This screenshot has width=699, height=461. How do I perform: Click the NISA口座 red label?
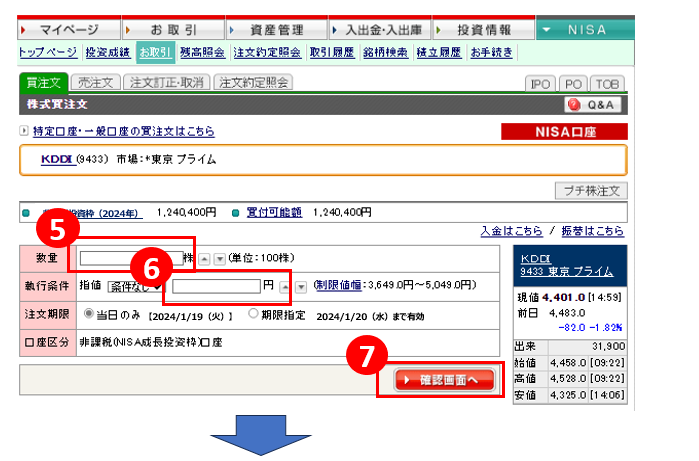pyautogui.click(x=564, y=132)
